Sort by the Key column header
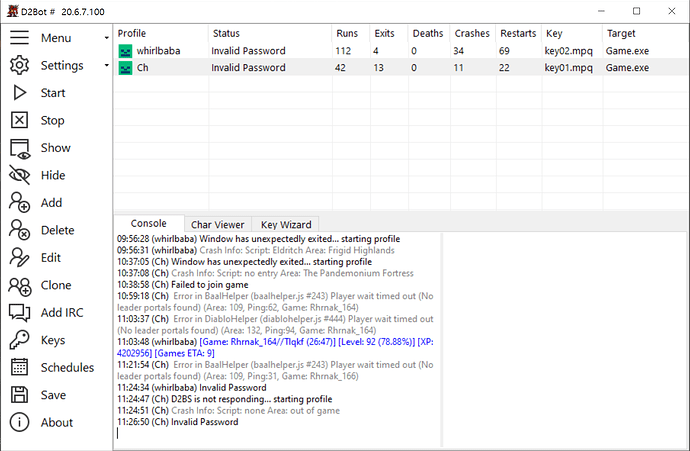690x451 pixels. (x=554, y=33)
